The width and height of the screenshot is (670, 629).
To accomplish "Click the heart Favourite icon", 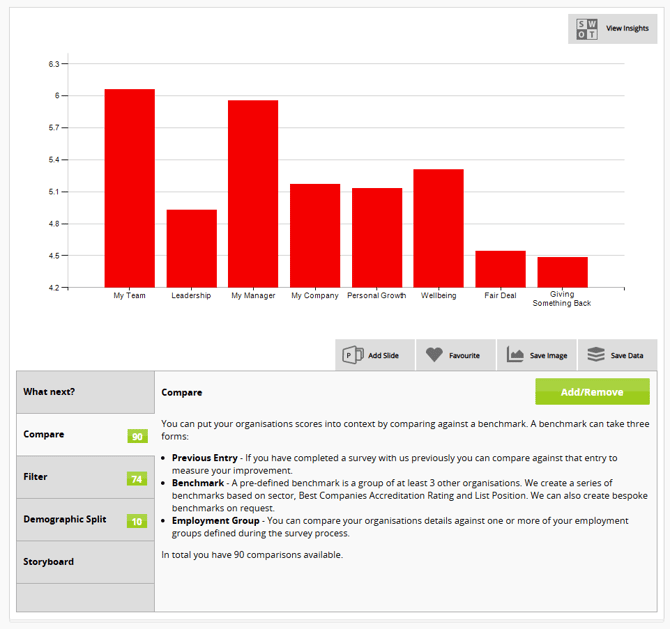I will pos(434,355).
